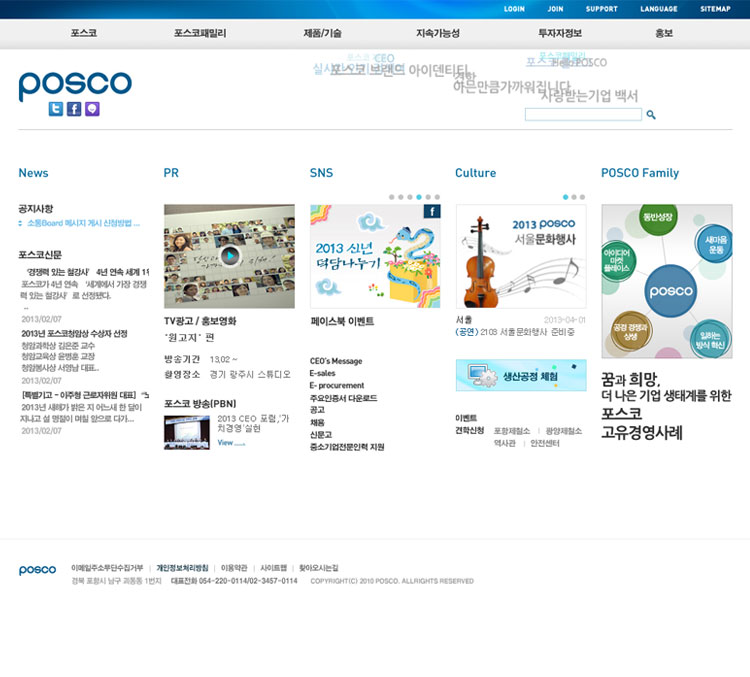Click the 일하는 방식 혁신 circle
750x677 pixels.
coord(711,338)
